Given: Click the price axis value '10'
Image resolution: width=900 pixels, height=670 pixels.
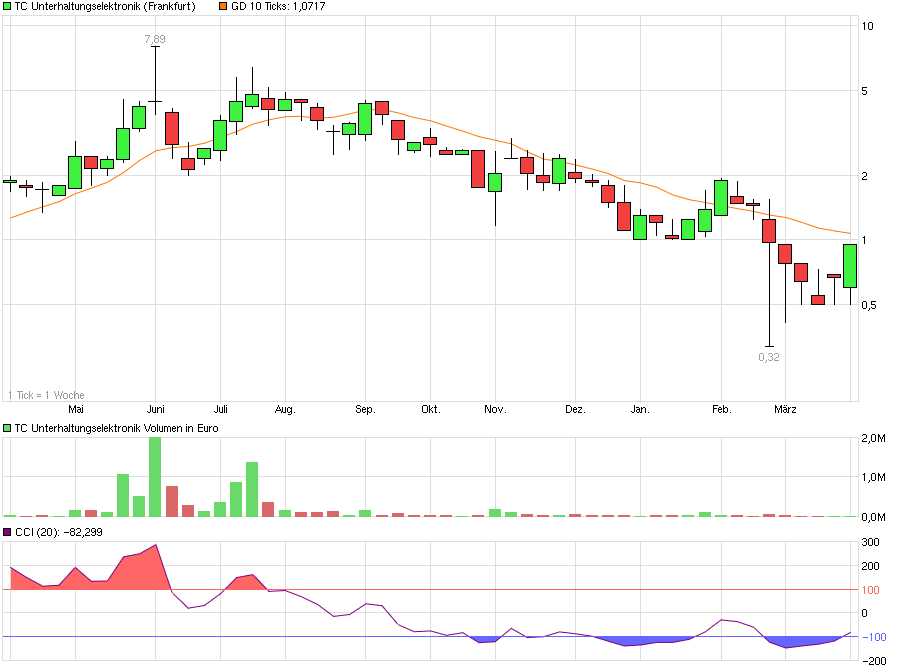Looking at the screenshot, I should [x=867, y=26].
